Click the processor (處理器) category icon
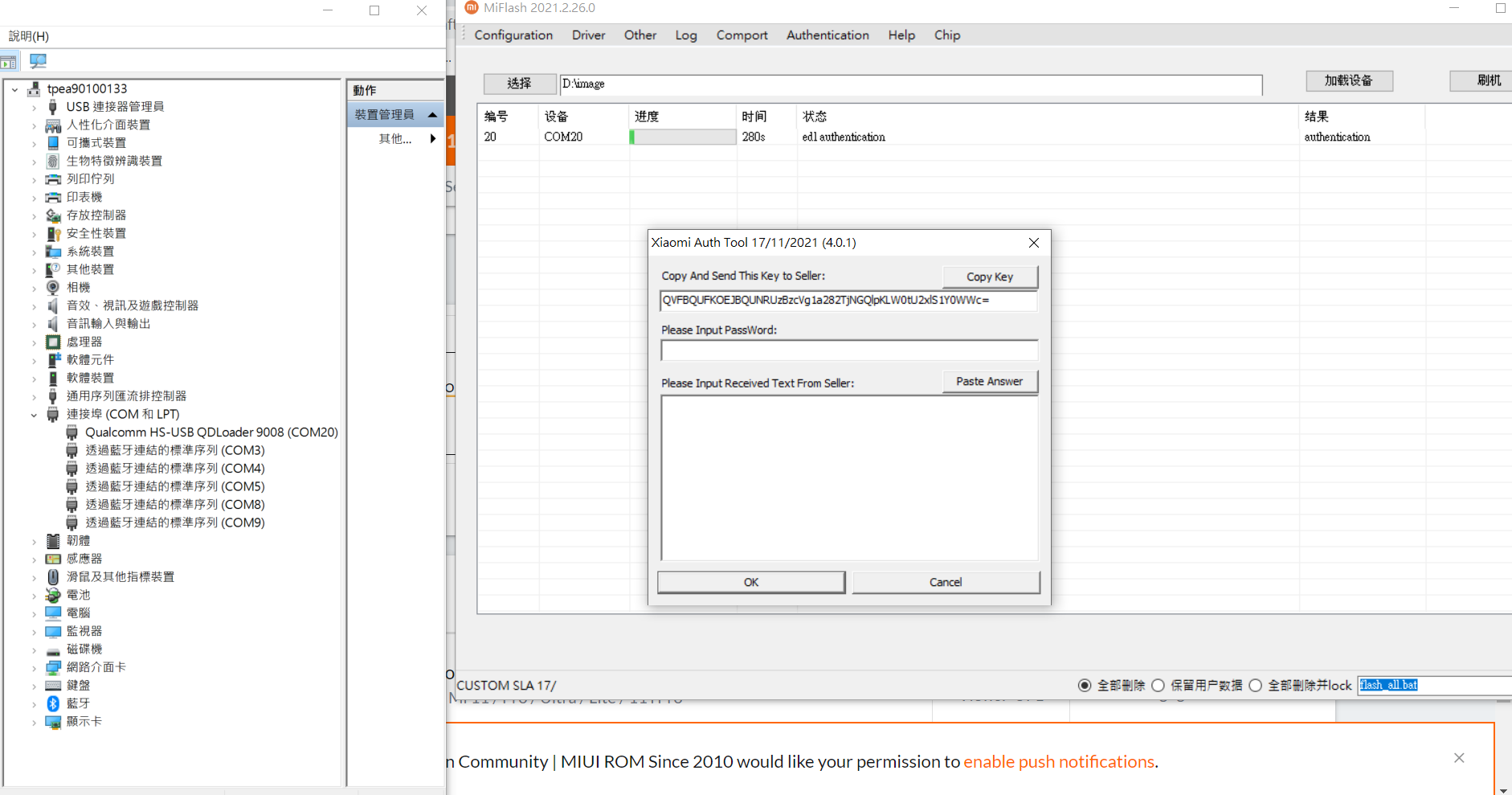The image size is (1512, 795). point(53,342)
